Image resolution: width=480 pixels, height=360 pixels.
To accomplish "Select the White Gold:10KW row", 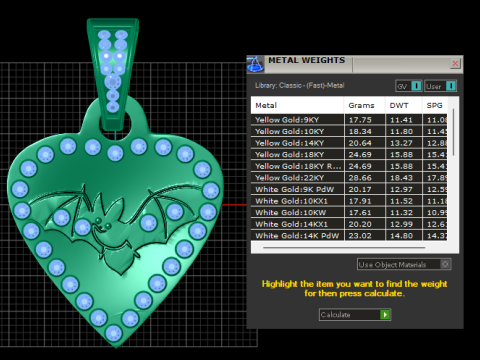I will pyautogui.click(x=349, y=212).
